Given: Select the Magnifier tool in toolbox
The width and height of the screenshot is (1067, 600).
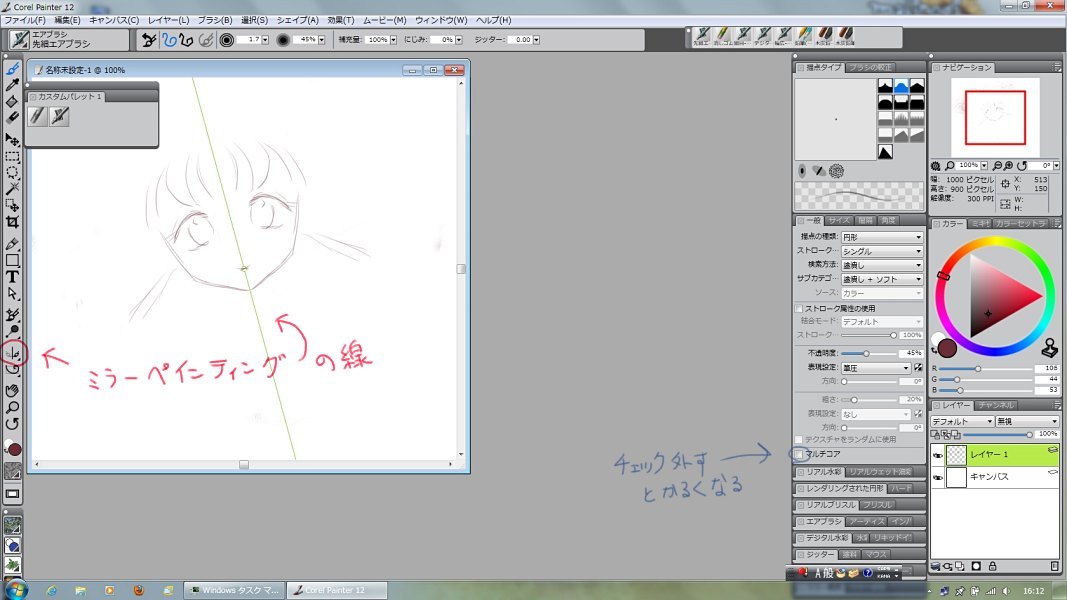Looking at the screenshot, I should point(13,407).
